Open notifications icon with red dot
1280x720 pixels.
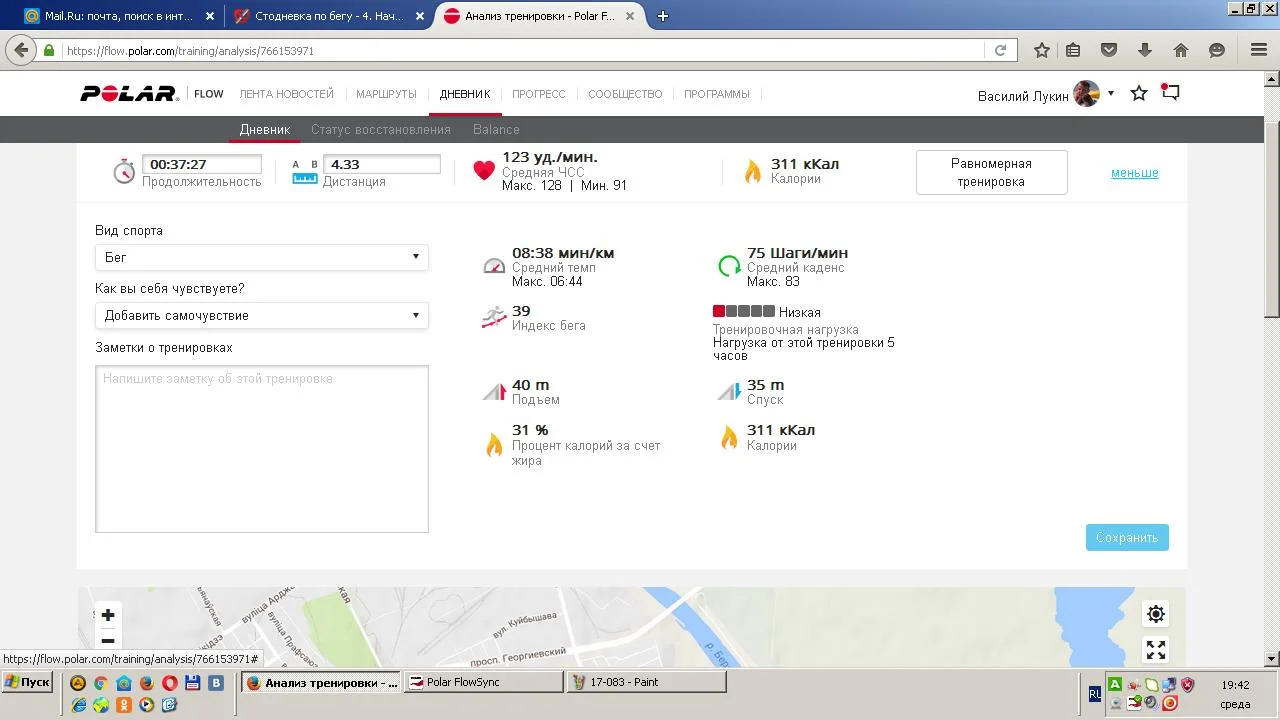click(x=1170, y=93)
